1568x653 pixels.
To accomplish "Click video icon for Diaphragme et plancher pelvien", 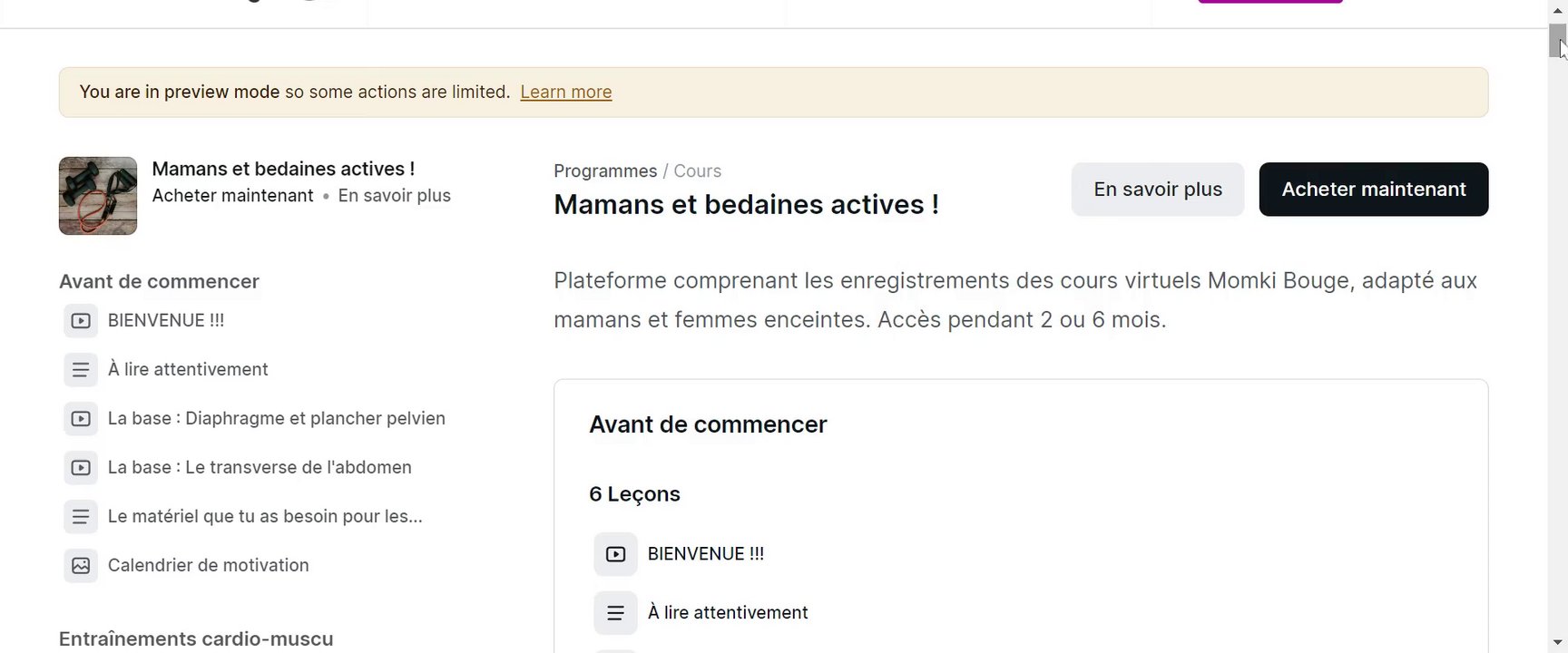I will (x=81, y=419).
